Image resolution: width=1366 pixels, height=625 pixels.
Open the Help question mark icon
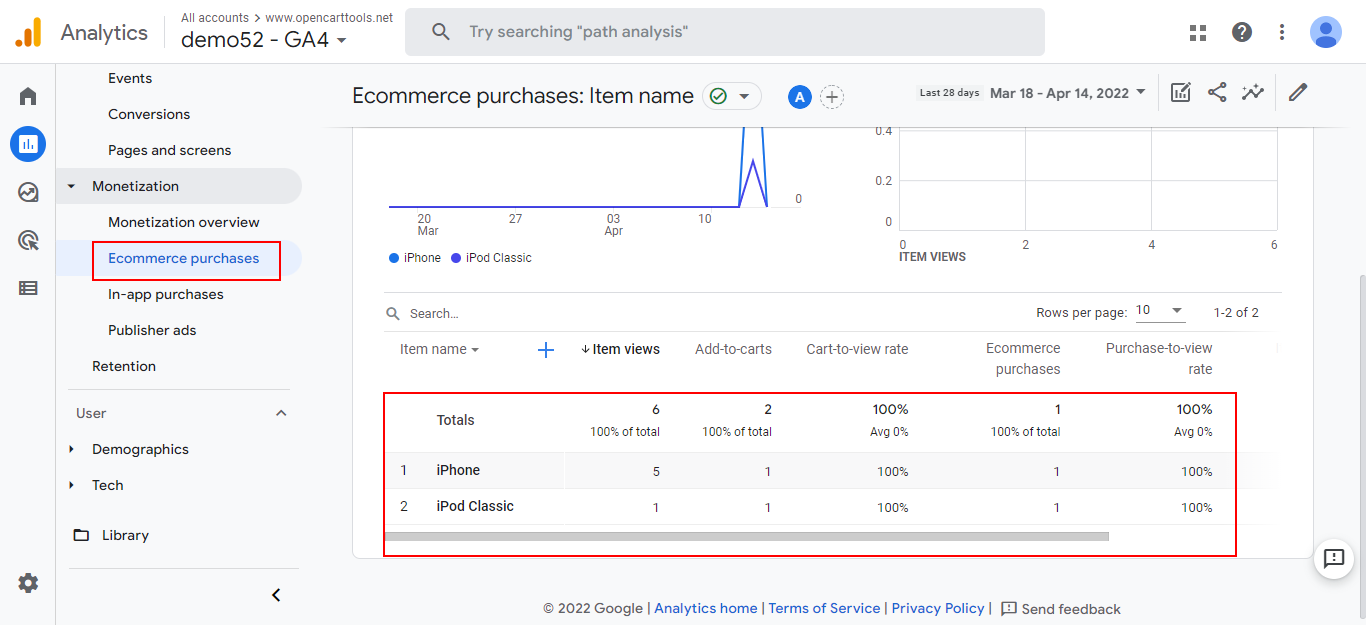pyautogui.click(x=1242, y=32)
